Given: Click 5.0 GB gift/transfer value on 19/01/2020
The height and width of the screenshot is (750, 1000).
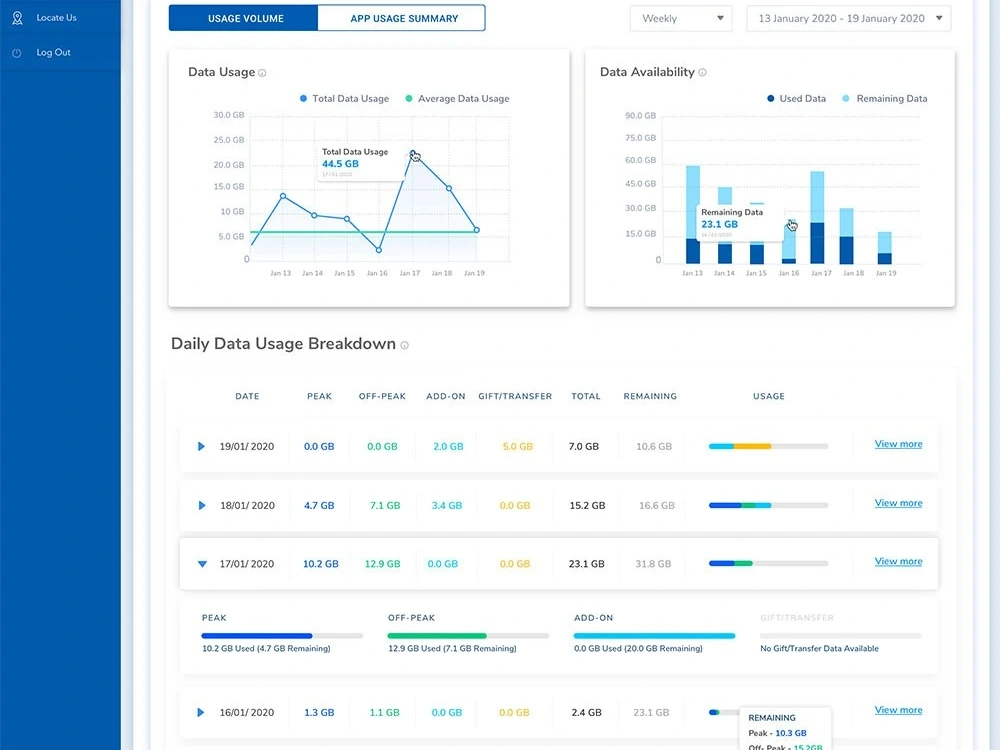Looking at the screenshot, I should (517, 446).
